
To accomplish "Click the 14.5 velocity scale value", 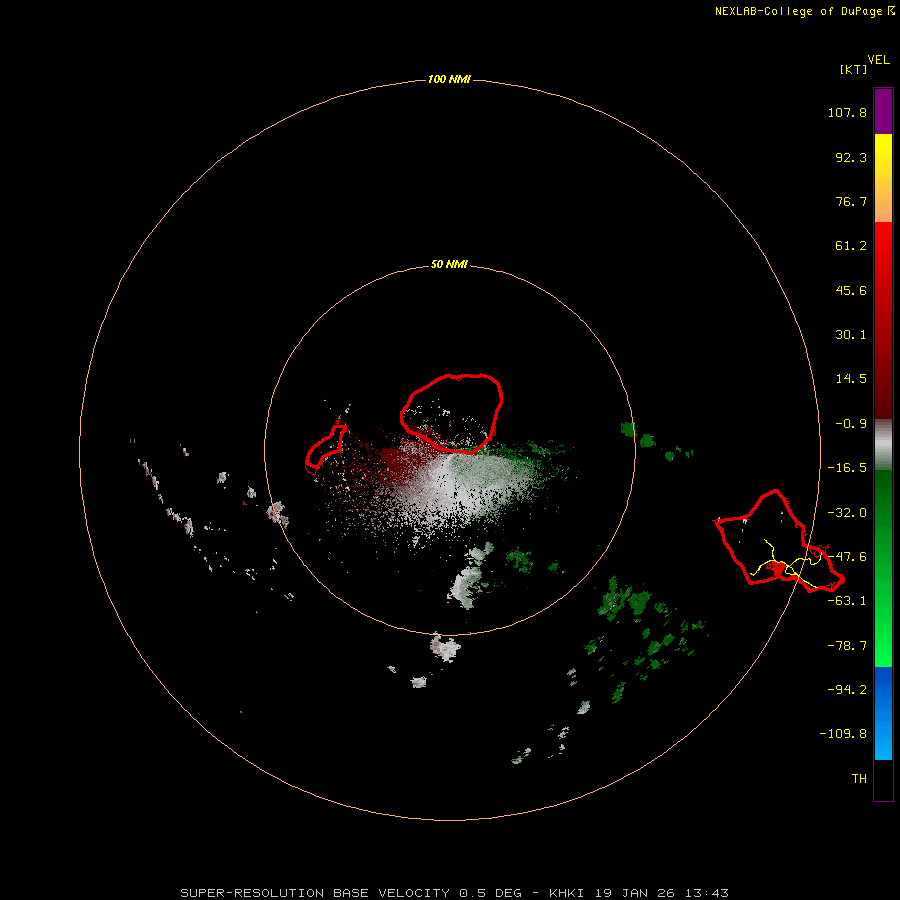I will pyautogui.click(x=851, y=379).
